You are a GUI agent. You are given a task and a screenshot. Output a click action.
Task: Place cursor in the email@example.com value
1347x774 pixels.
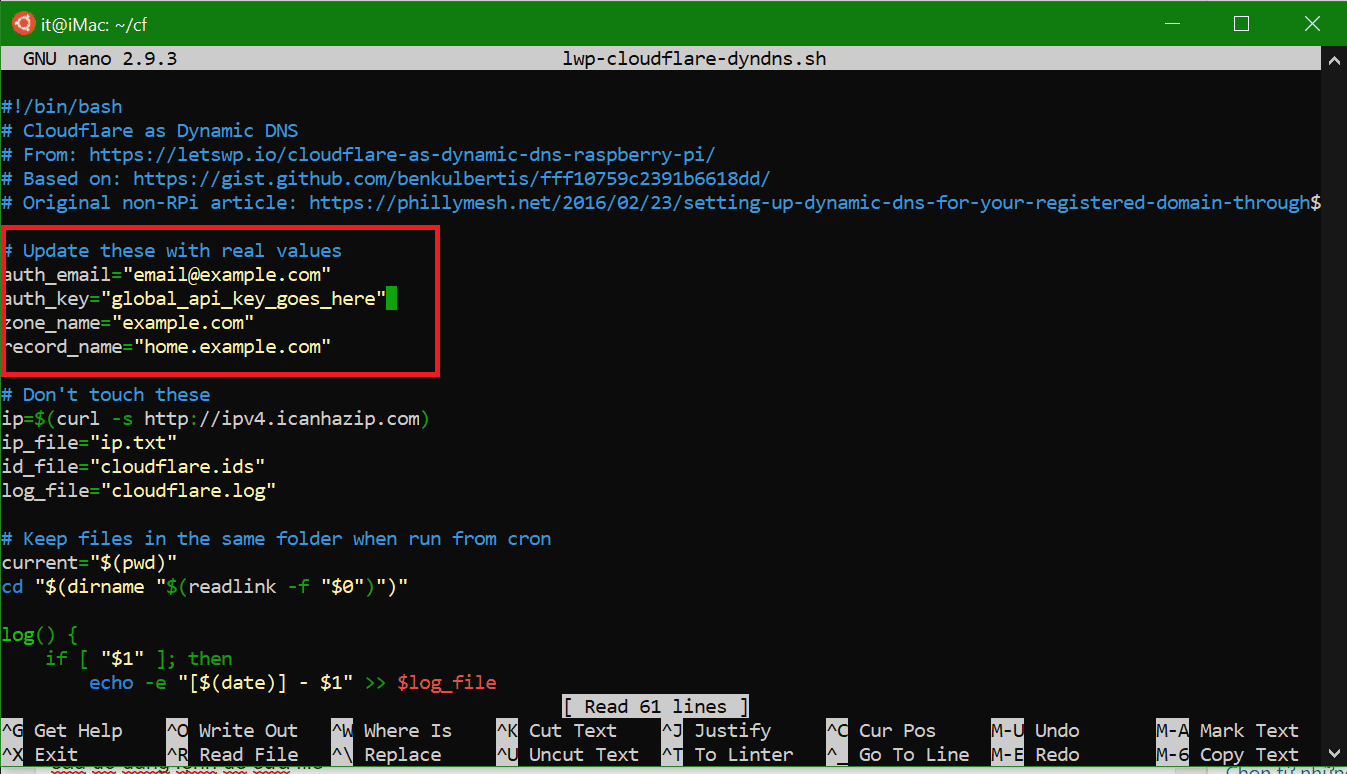[x=241, y=274]
